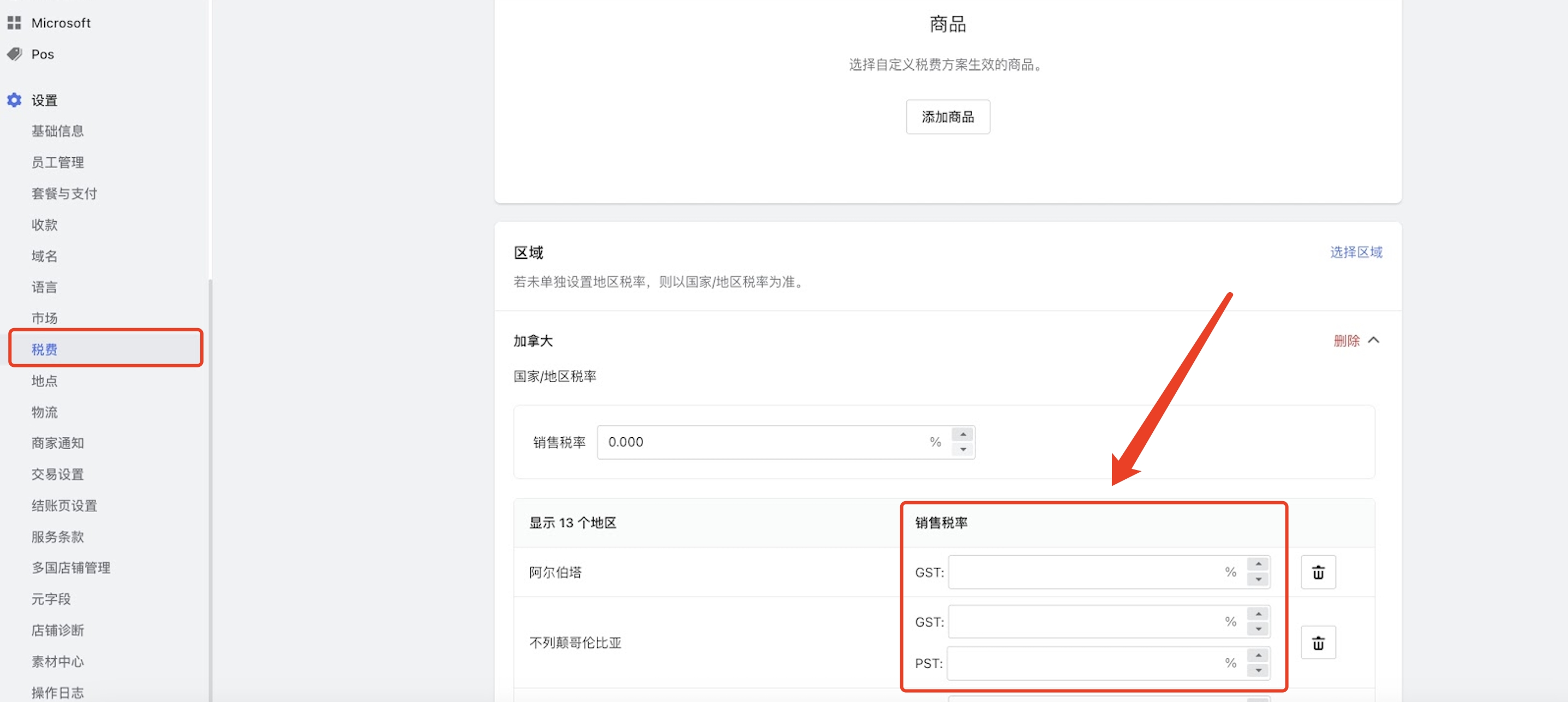Open 操作日志 page

58,692
